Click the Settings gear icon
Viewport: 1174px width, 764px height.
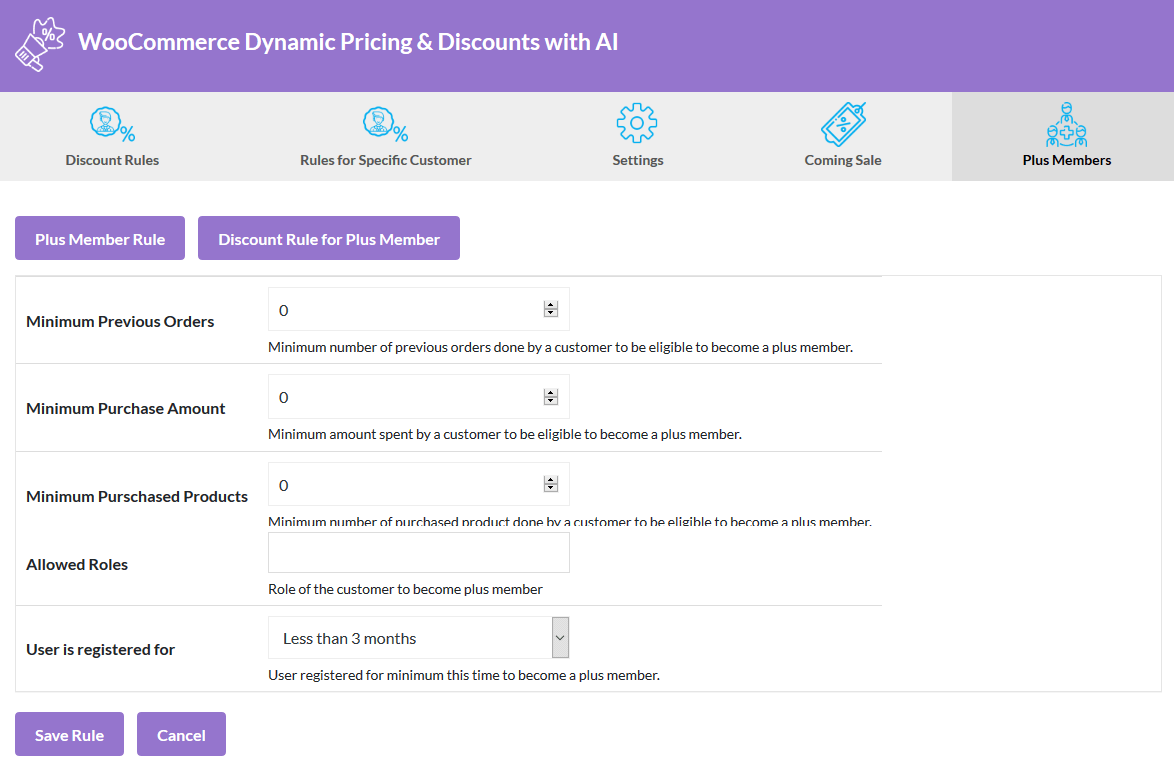point(637,123)
